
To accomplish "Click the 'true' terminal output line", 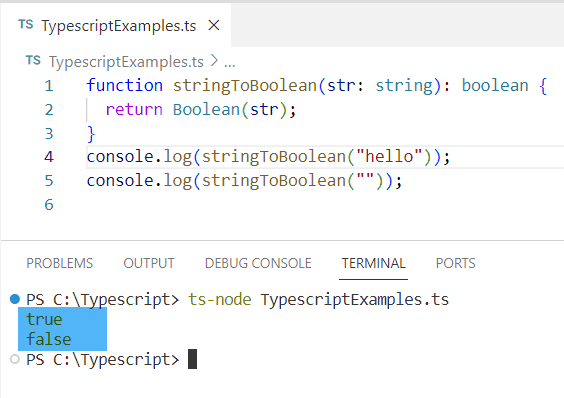I will pyautogui.click(x=44, y=320).
